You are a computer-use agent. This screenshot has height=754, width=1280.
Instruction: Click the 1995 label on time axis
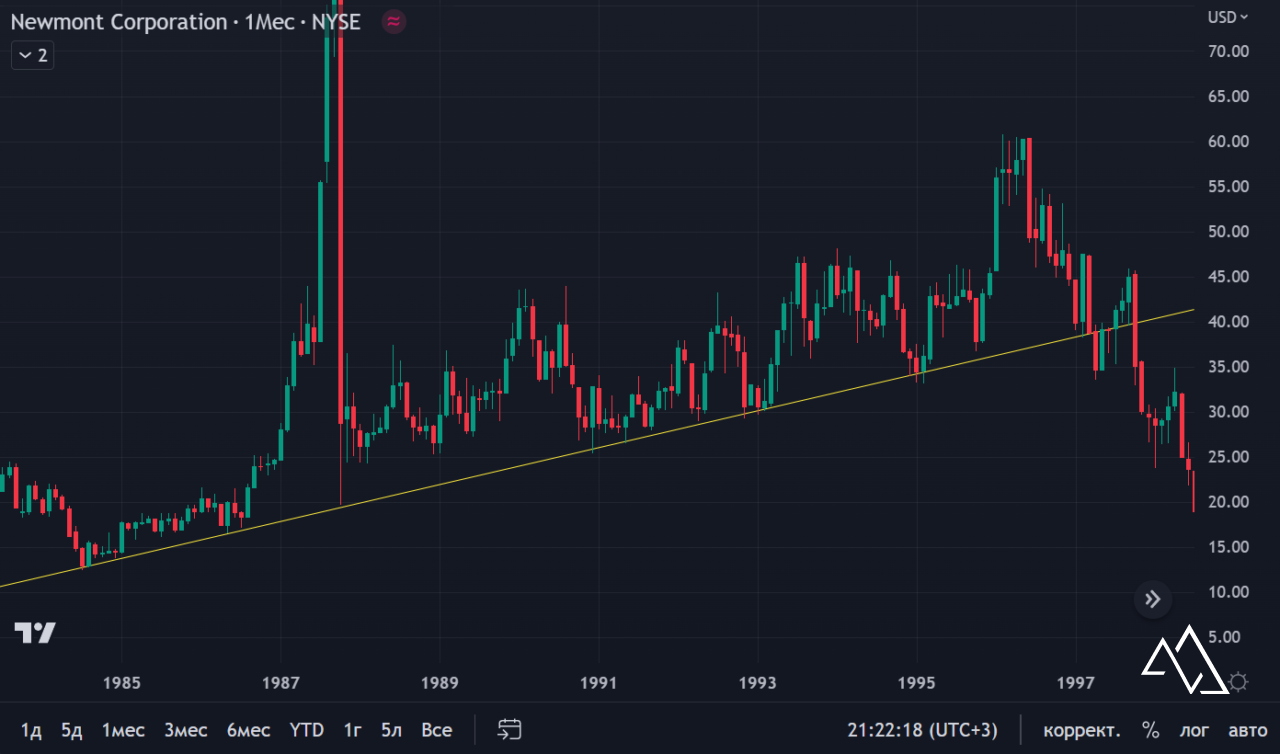click(917, 683)
